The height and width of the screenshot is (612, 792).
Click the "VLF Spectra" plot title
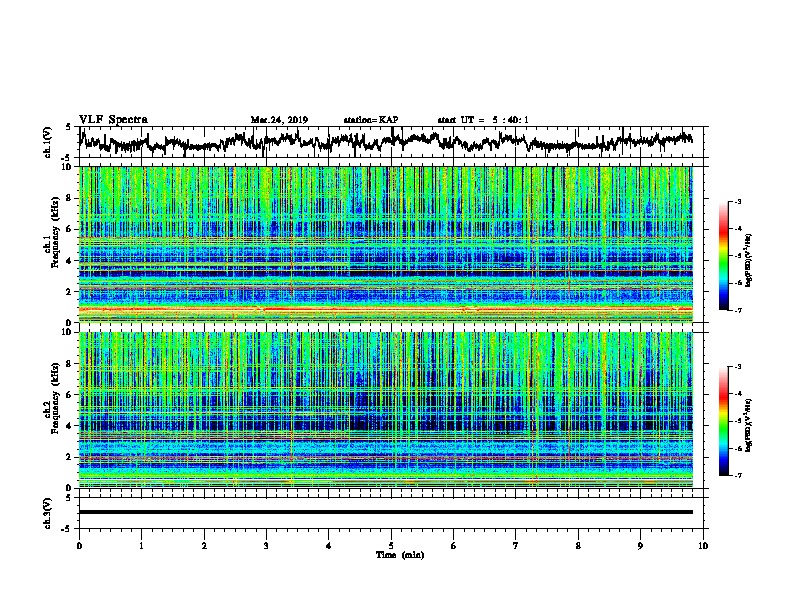click(x=113, y=120)
